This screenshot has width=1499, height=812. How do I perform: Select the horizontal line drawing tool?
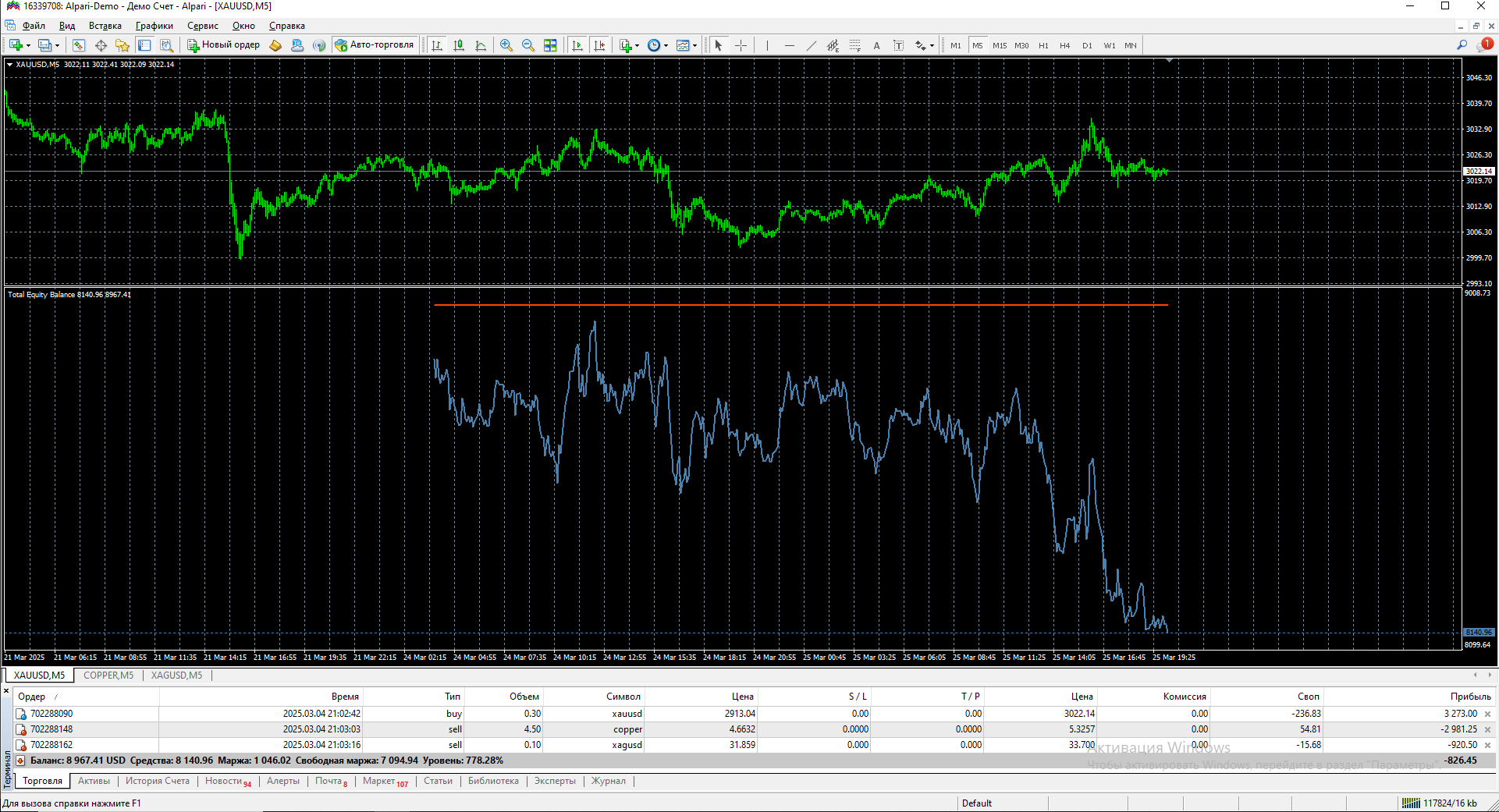(789, 45)
